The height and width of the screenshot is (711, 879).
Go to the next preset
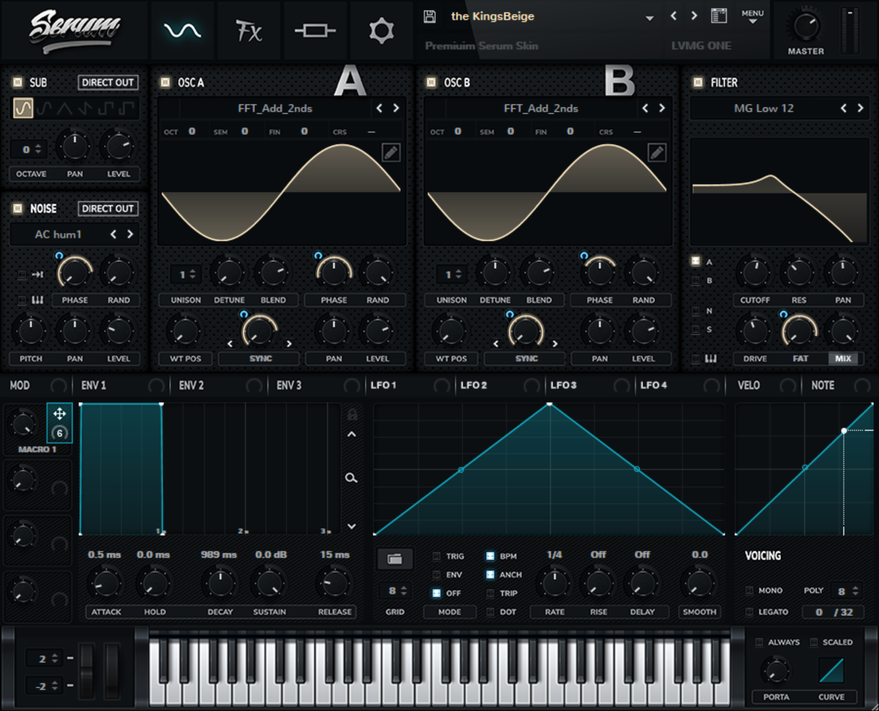[x=694, y=16]
